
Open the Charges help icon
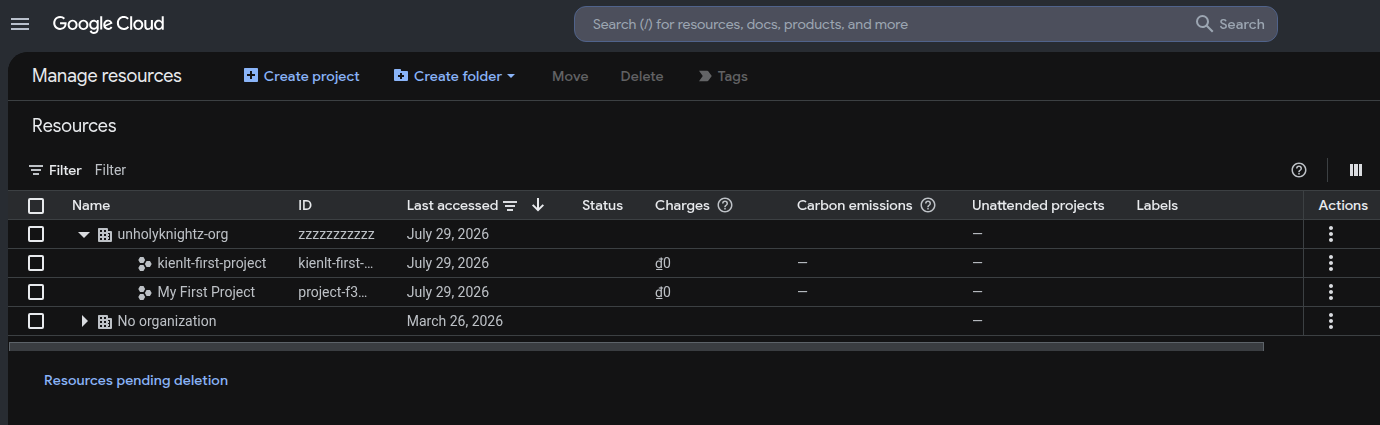click(725, 205)
